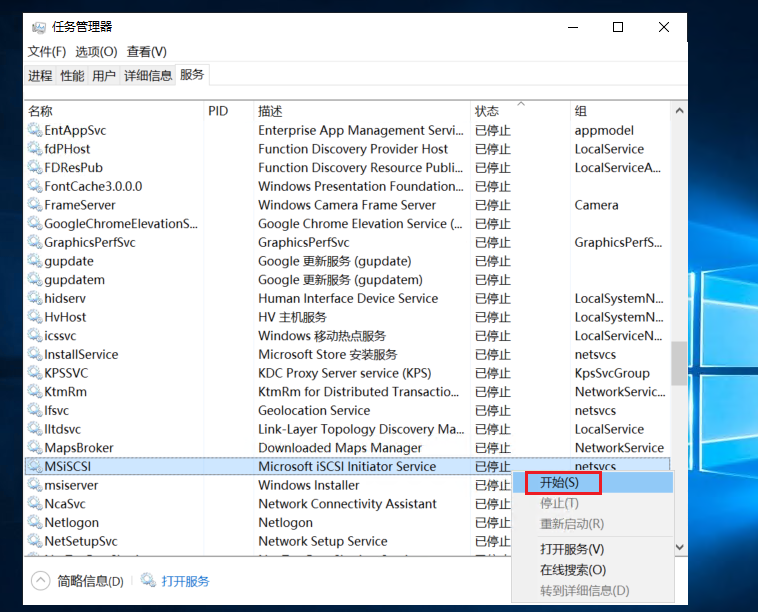Click the lltdsvc service icon
The image size is (758, 612).
tap(35, 429)
